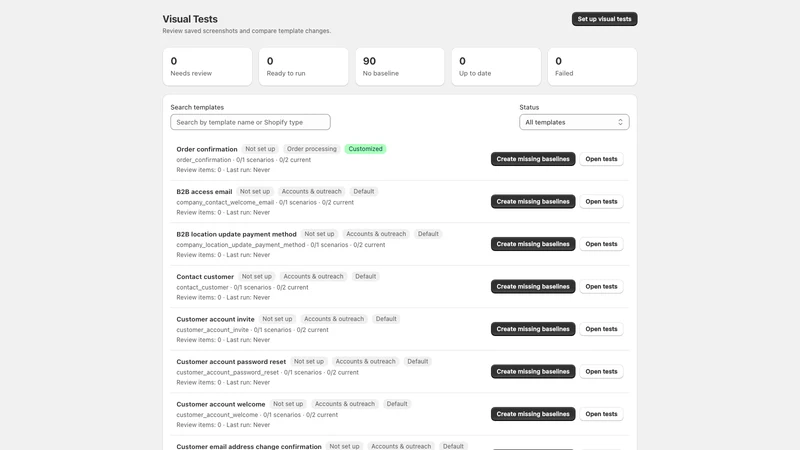The height and width of the screenshot is (450, 800).
Task: Click the Visual Tests page heading
Action: pos(190,19)
